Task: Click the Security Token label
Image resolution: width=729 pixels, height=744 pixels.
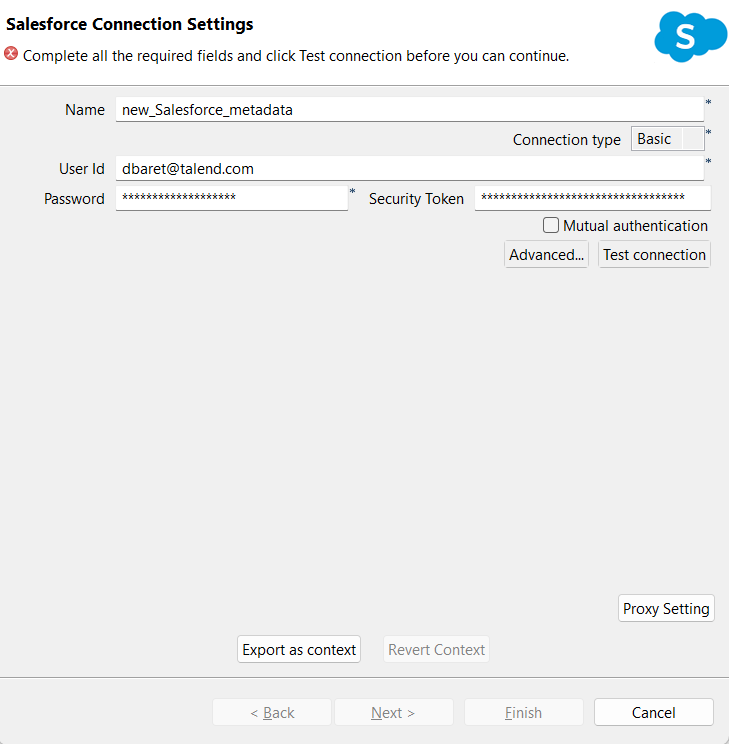Action: point(416,198)
